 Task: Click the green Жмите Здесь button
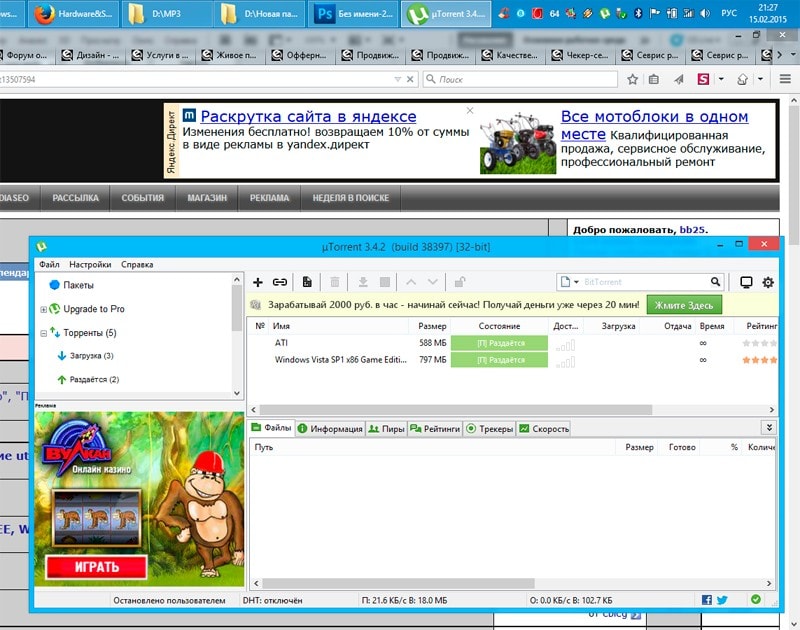point(684,305)
